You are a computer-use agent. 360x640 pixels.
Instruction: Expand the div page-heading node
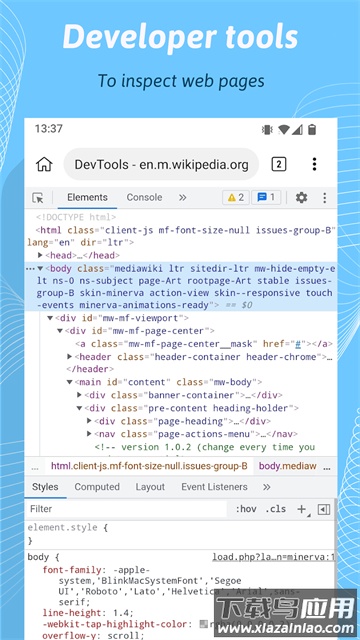[89, 420]
